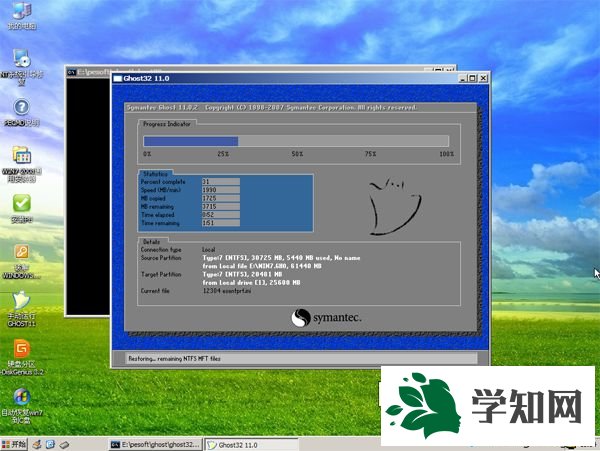The width and height of the screenshot is (600, 451).
Task: Click the Symantec Ghost copyright header text
Action: (272, 107)
